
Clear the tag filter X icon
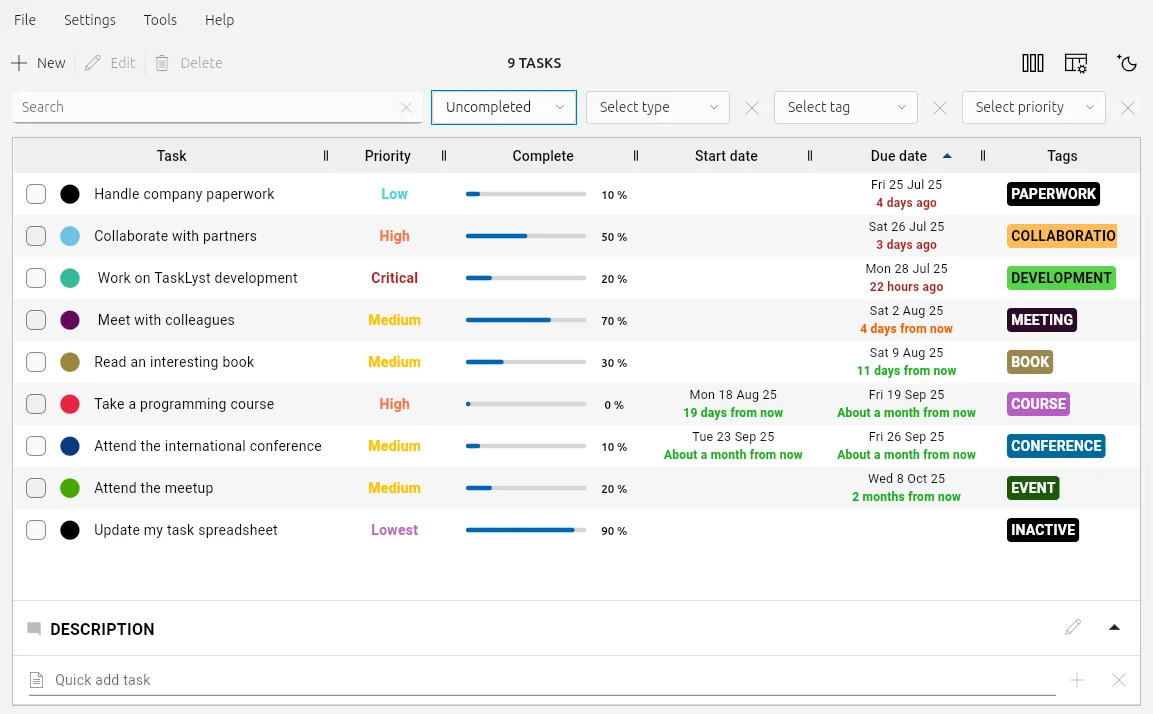pyautogui.click(x=940, y=108)
